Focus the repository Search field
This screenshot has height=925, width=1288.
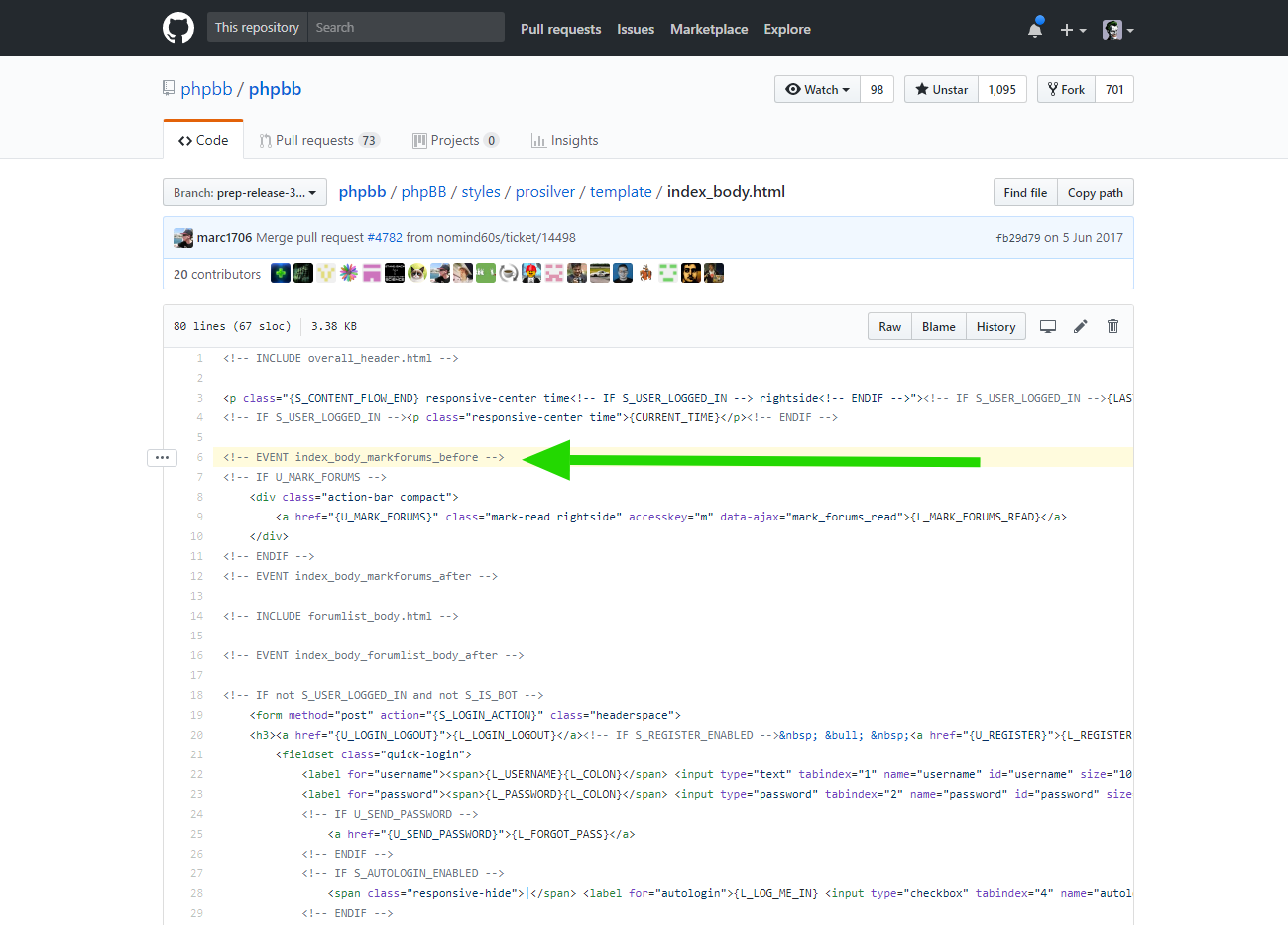click(407, 27)
